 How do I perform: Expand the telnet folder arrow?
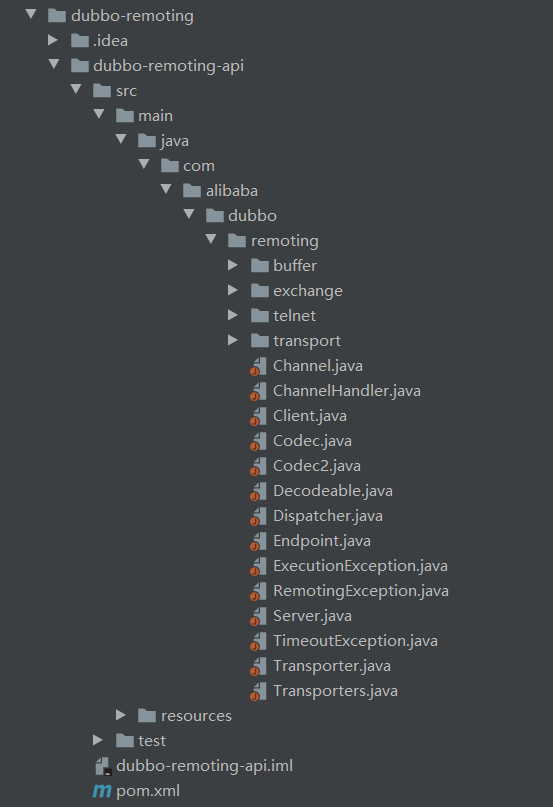(233, 315)
